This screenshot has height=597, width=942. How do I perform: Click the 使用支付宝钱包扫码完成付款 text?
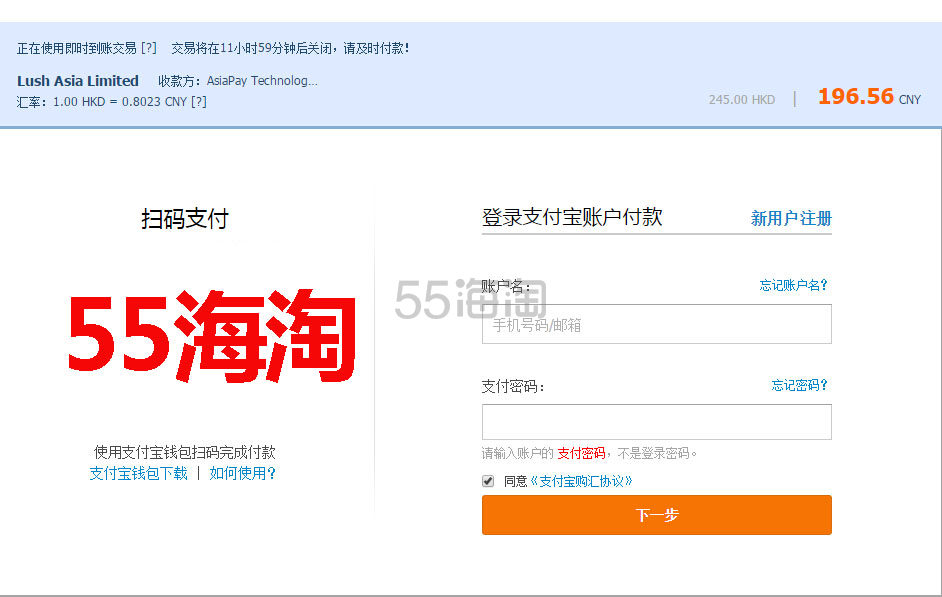point(184,452)
